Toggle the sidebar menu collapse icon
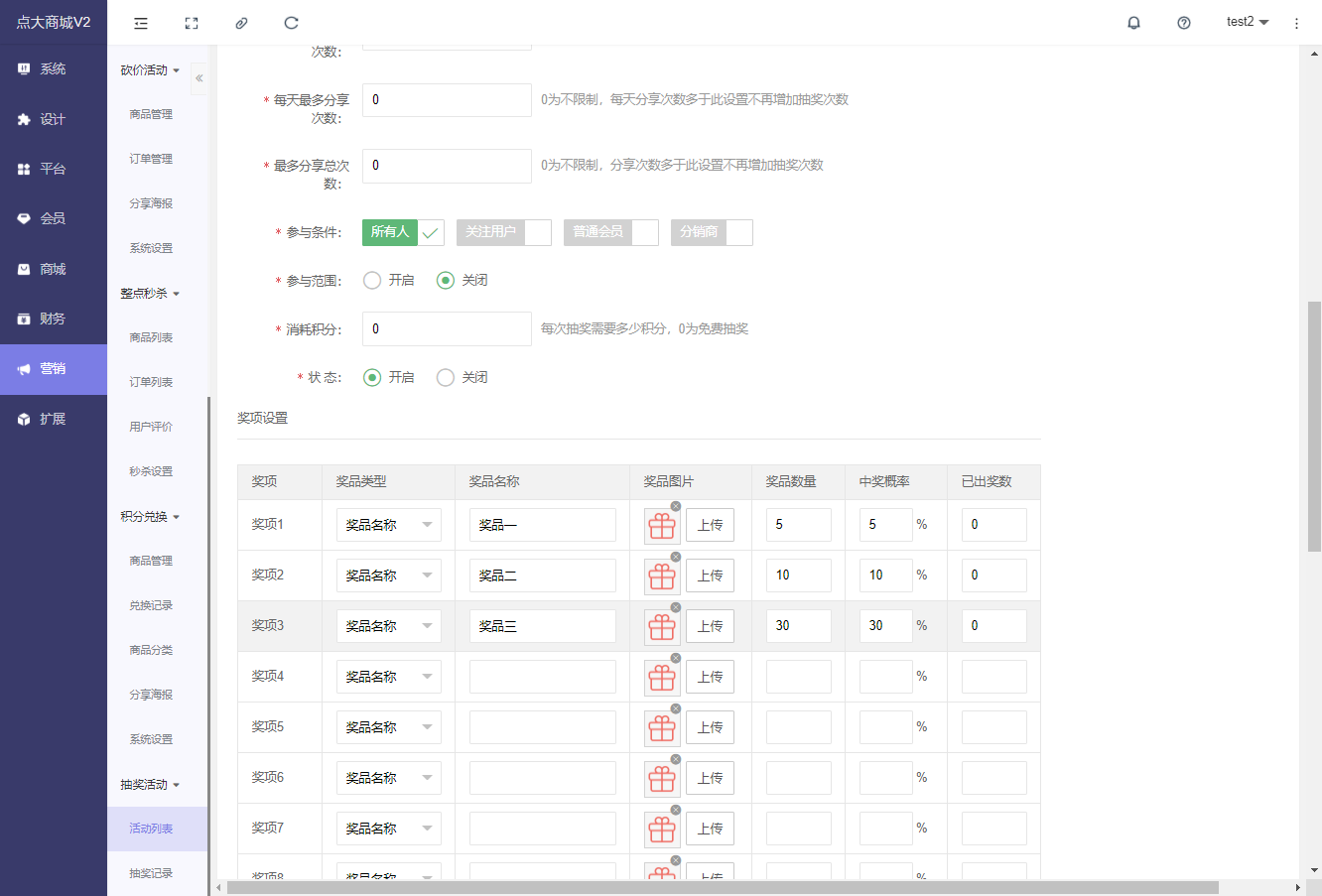Screen dimensions: 1322x896 click(141, 23)
